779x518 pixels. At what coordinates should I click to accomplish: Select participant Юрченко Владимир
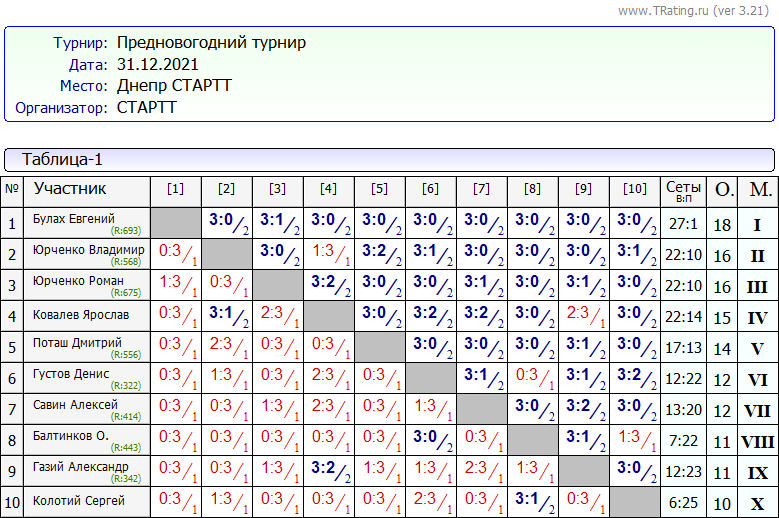[88, 249]
